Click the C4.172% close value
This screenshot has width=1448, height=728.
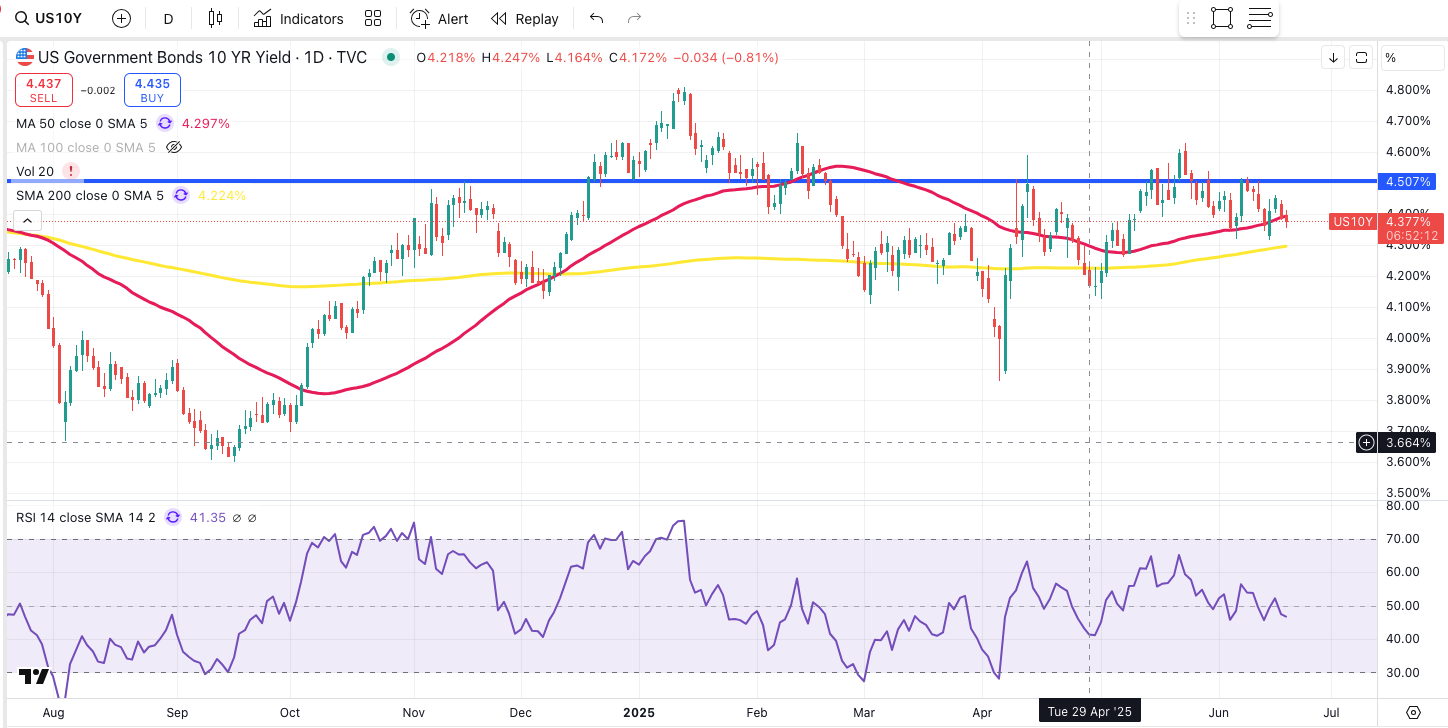[x=636, y=58]
